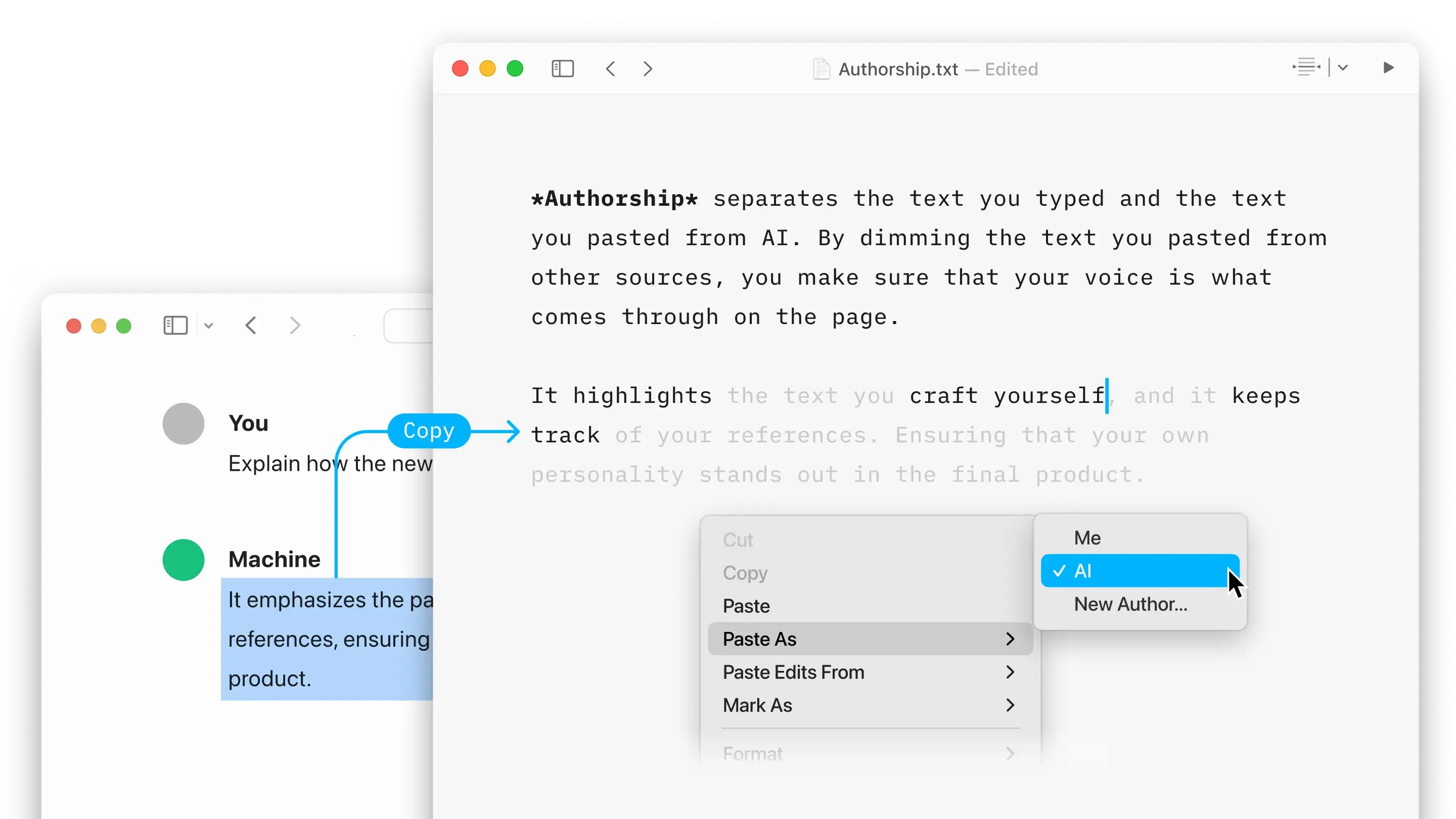Expand the Paste Edits From submenu
Viewport: 1456px width, 819px height.
click(x=870, y=672)
